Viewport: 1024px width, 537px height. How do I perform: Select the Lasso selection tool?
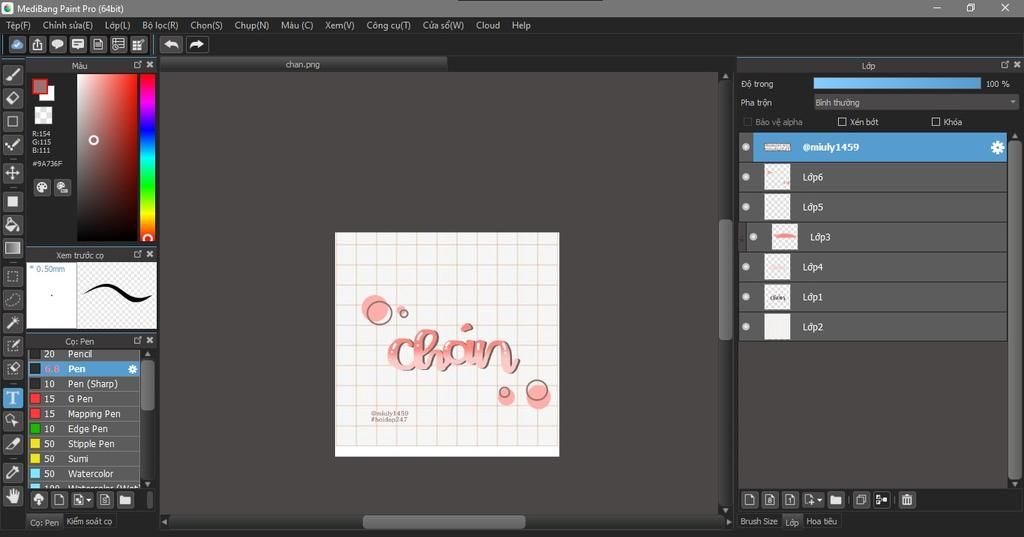[12, 300]
